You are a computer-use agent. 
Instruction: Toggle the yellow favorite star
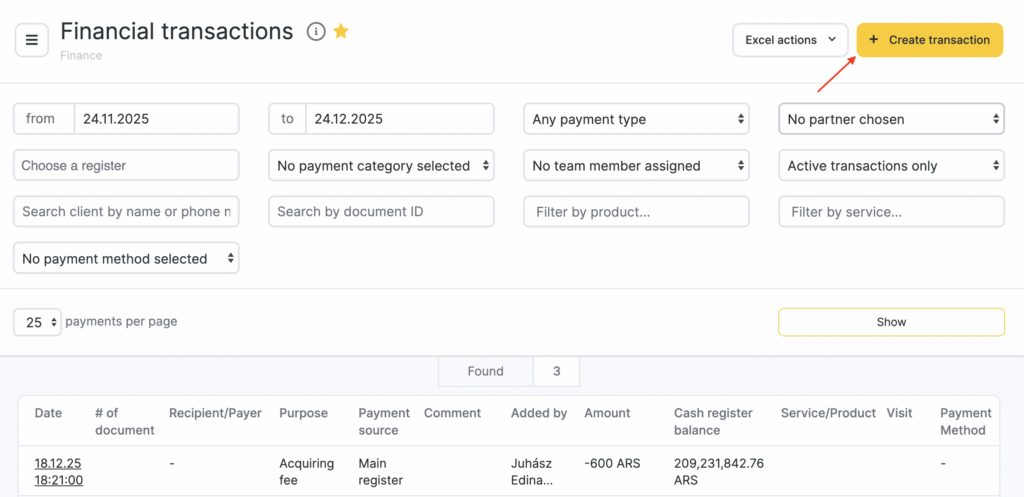[341, 32]
